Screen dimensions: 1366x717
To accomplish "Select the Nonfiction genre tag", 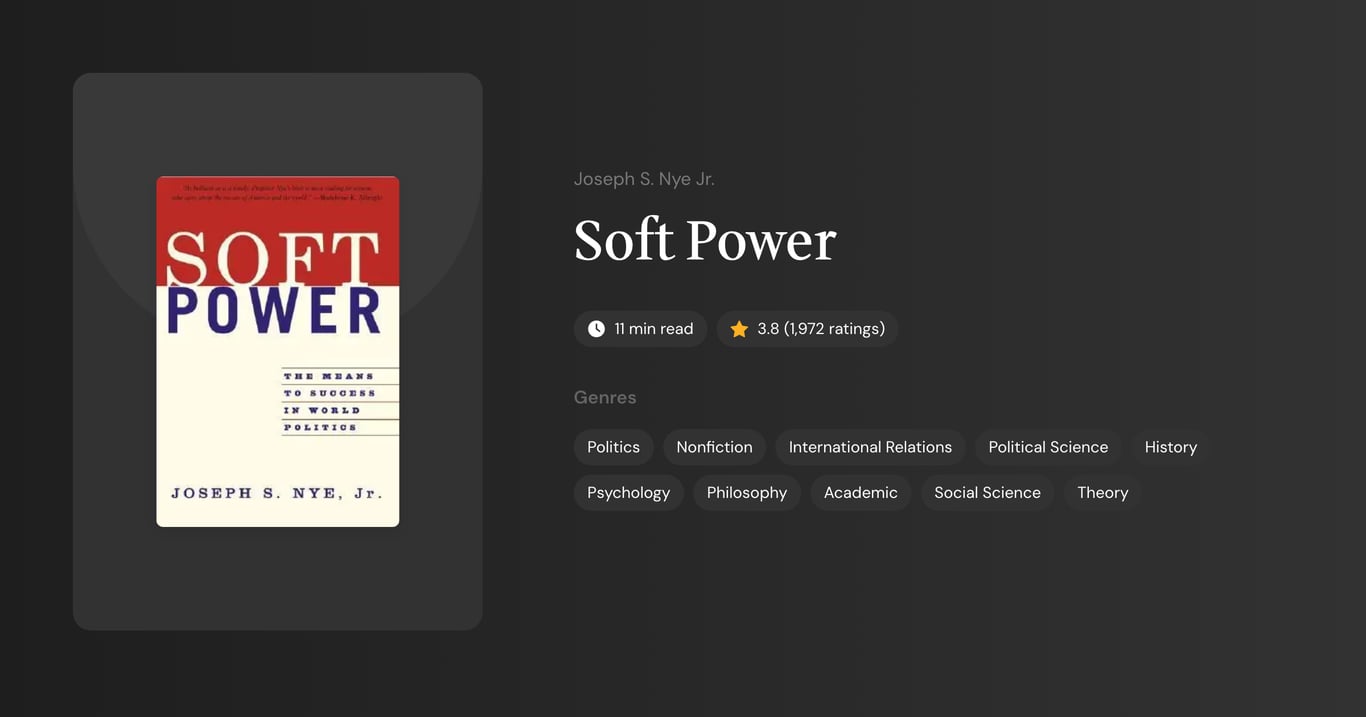I will pos(714,447).
